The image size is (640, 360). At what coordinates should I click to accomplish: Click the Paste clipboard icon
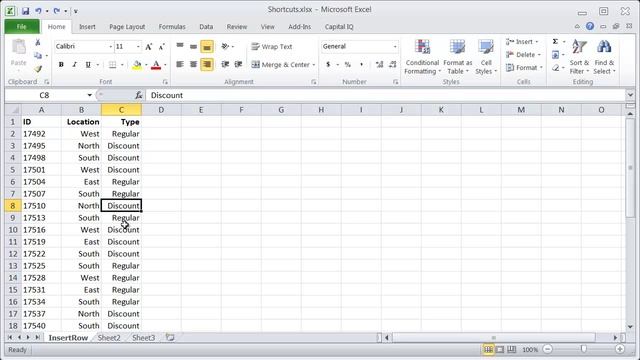click(x=18, y=47)
